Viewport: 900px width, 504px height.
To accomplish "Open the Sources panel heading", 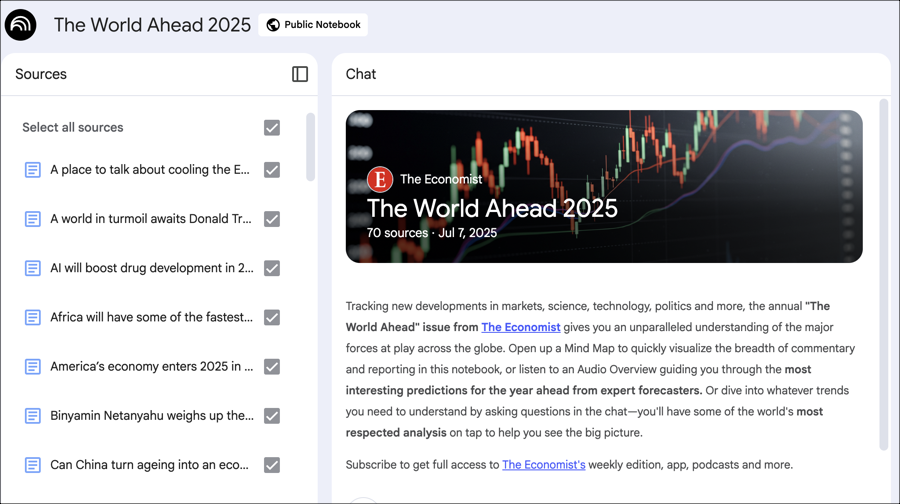I will [x=41, y=74].
